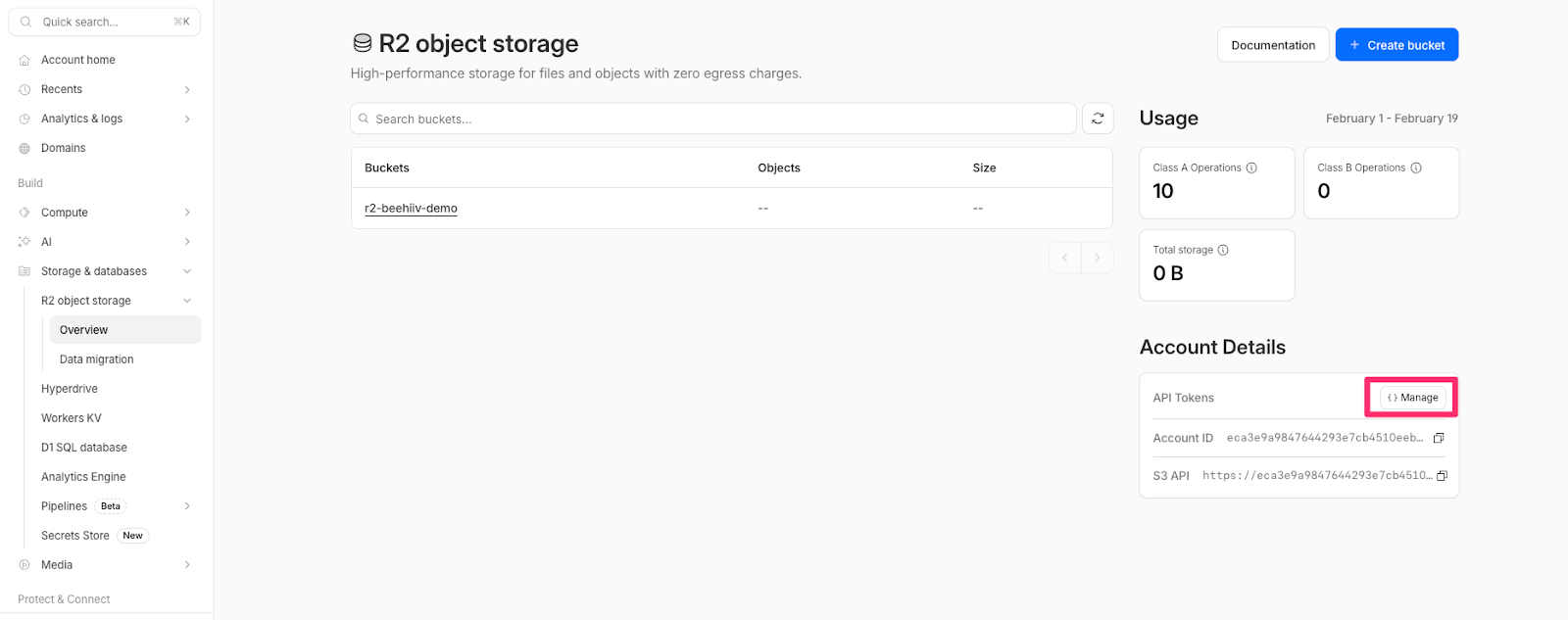Copy the S3 API URL
Image resolution: width=1568 pixels, height=620 pixels.
[1442, 476]
